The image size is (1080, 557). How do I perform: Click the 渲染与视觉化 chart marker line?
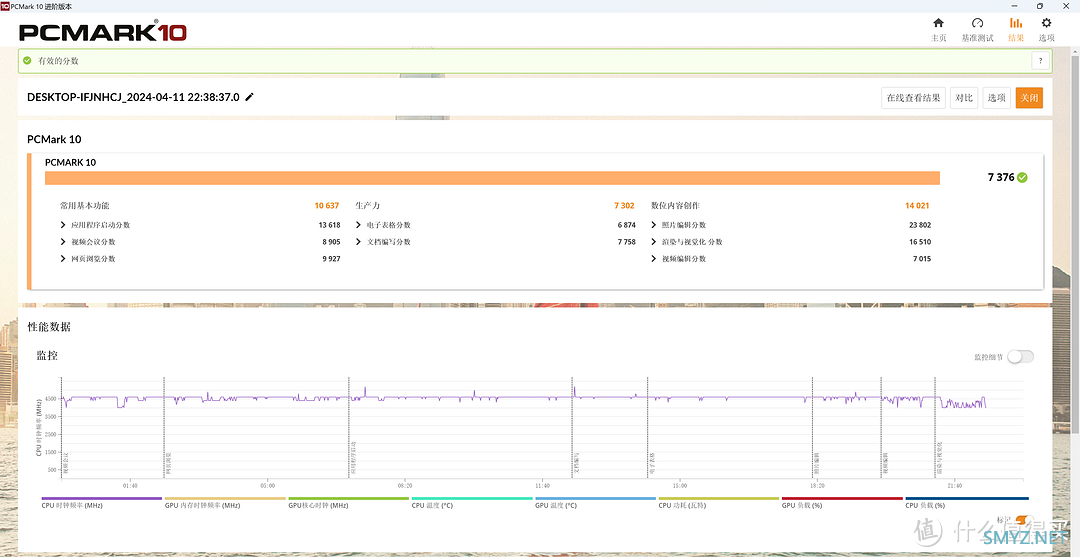click(935, 427)
